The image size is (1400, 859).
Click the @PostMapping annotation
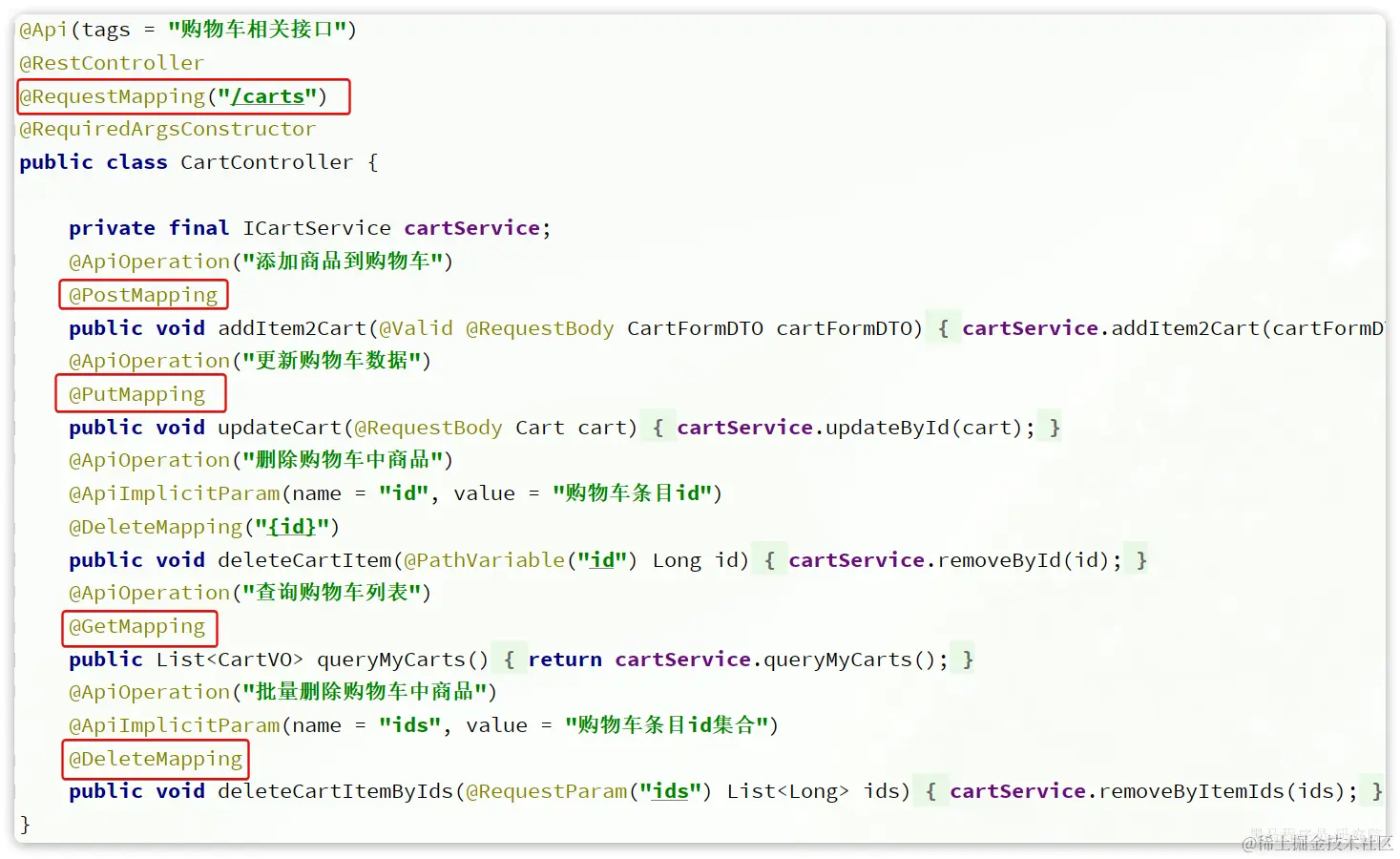[x=143, y=295]
